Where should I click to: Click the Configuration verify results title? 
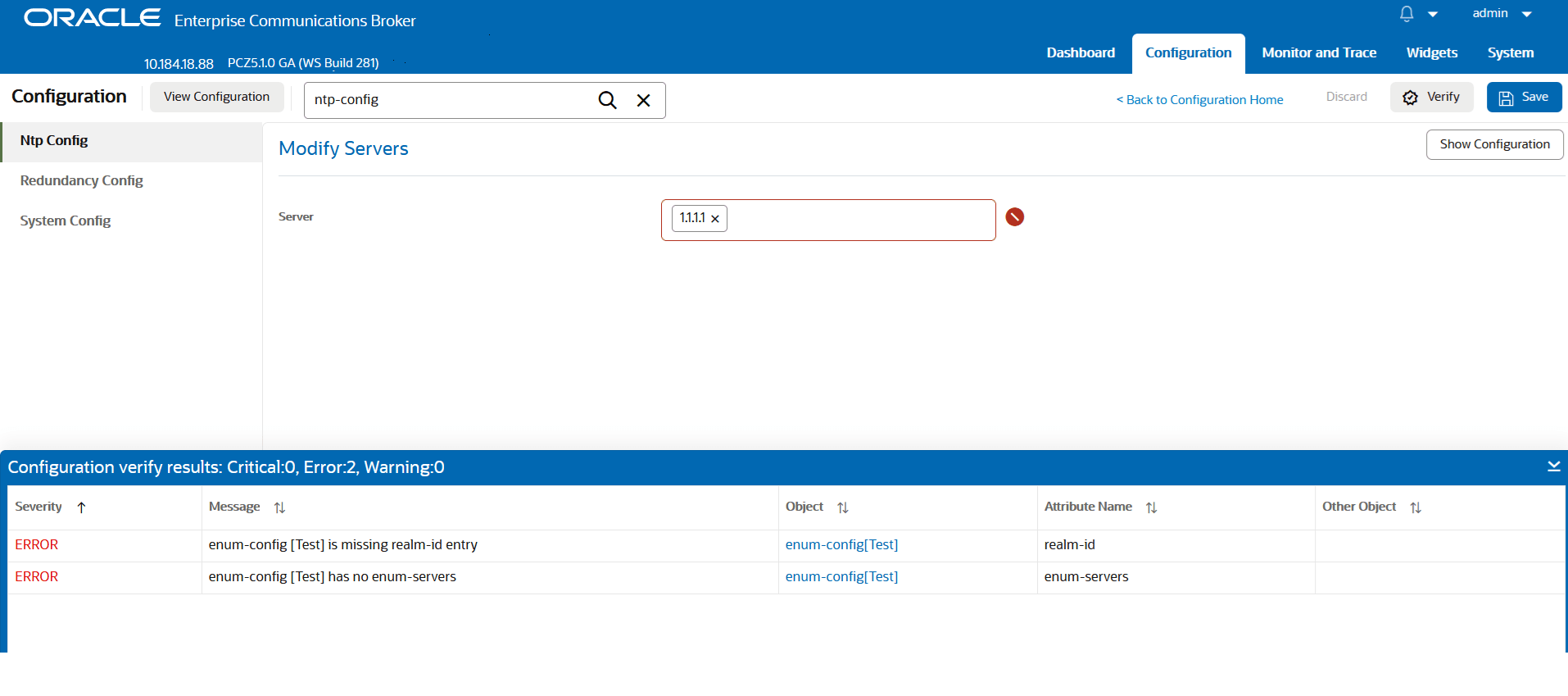[226, 467]
